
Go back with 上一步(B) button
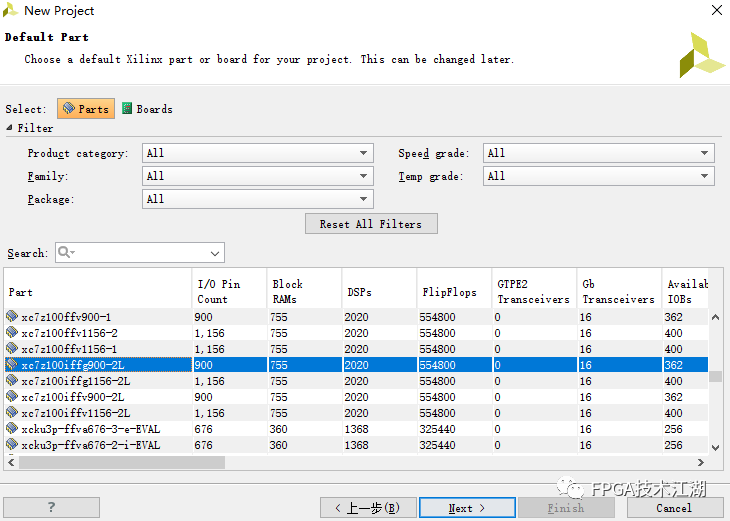(x=368, y=507)
